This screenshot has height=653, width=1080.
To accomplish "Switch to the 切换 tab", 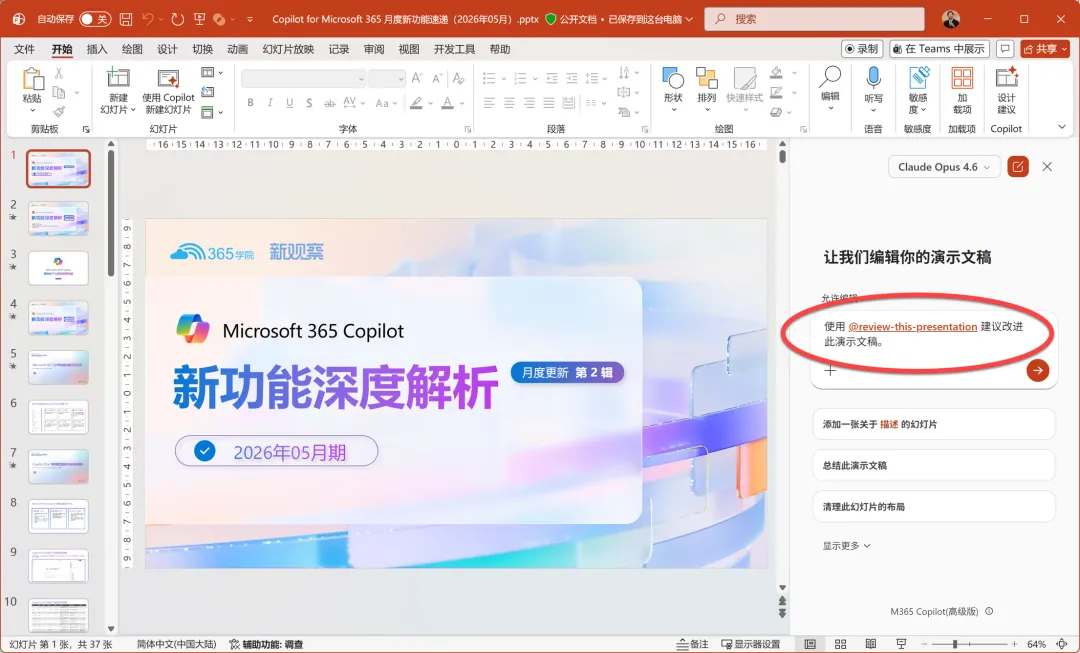I will [x=202, y=49].
